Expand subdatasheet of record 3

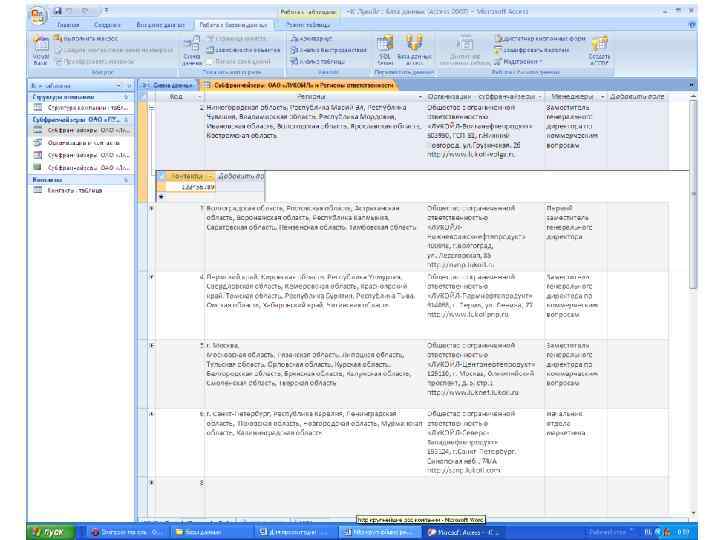[152, 208]
